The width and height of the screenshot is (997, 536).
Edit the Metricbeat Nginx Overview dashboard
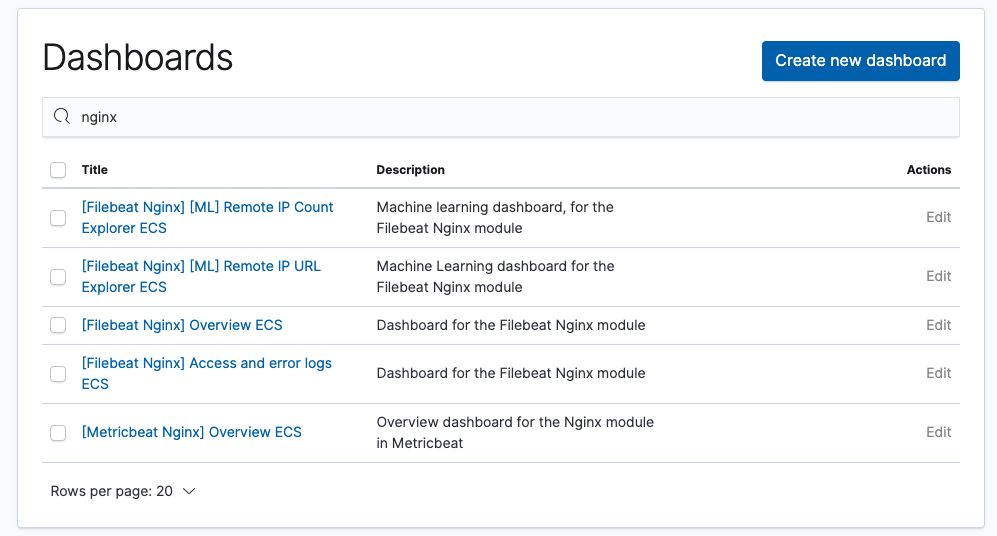point(938,433)
